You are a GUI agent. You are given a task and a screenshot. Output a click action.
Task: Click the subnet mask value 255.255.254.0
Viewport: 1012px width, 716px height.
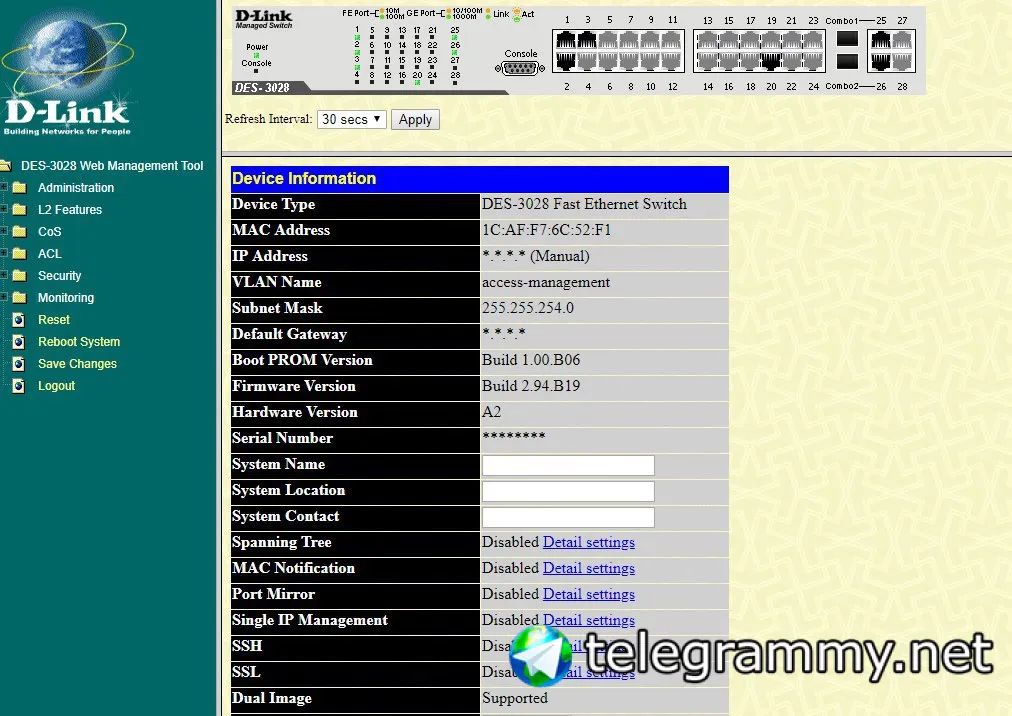pos(527,308)
